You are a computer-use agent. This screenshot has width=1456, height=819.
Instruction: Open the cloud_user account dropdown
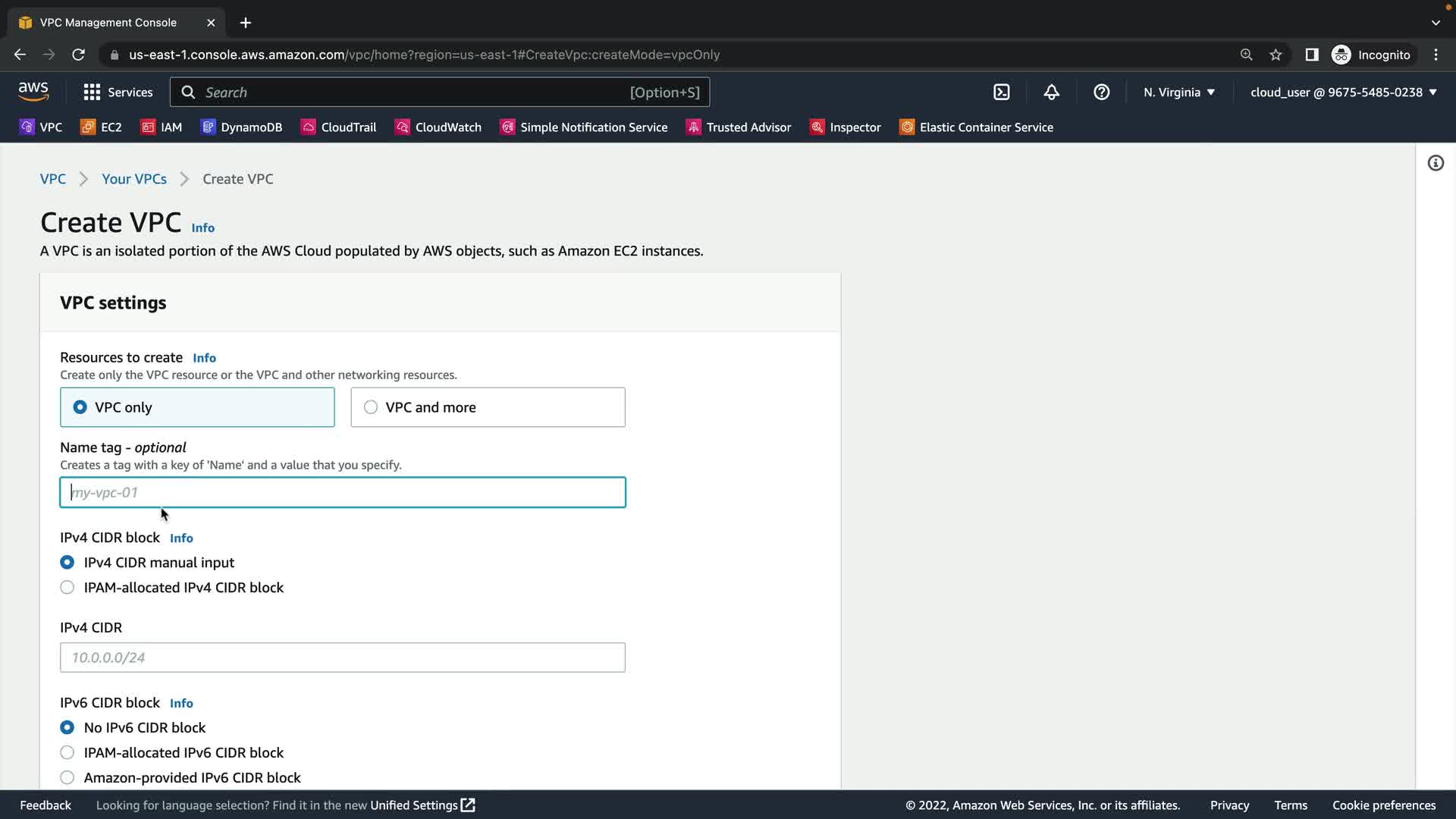1343,93
